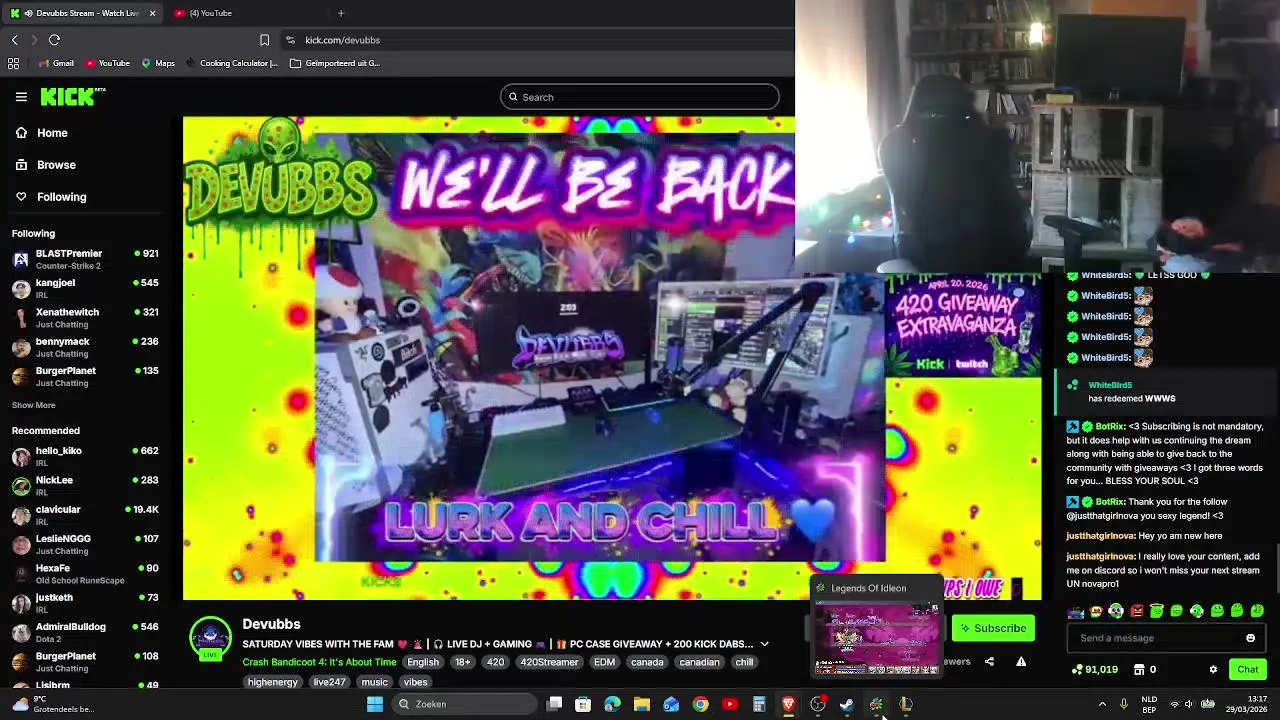Open HexaFe Old School RuneScape channel
This screenshot has height=720, width=1280.
(85, 574)
